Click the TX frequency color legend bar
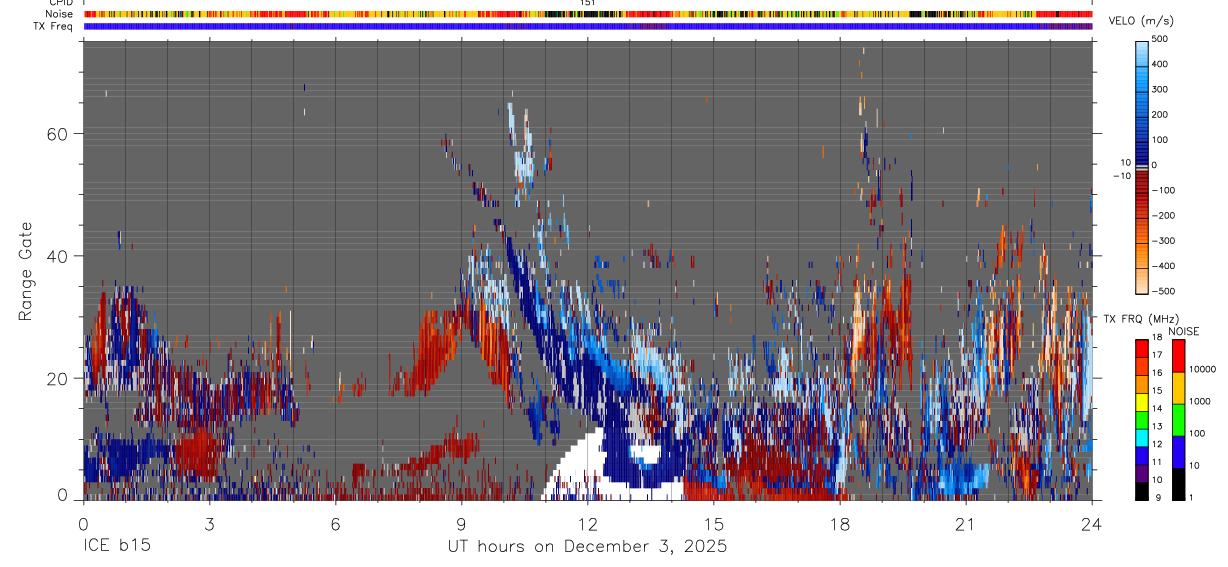The image size is (1228, 567). [1142, 419]
